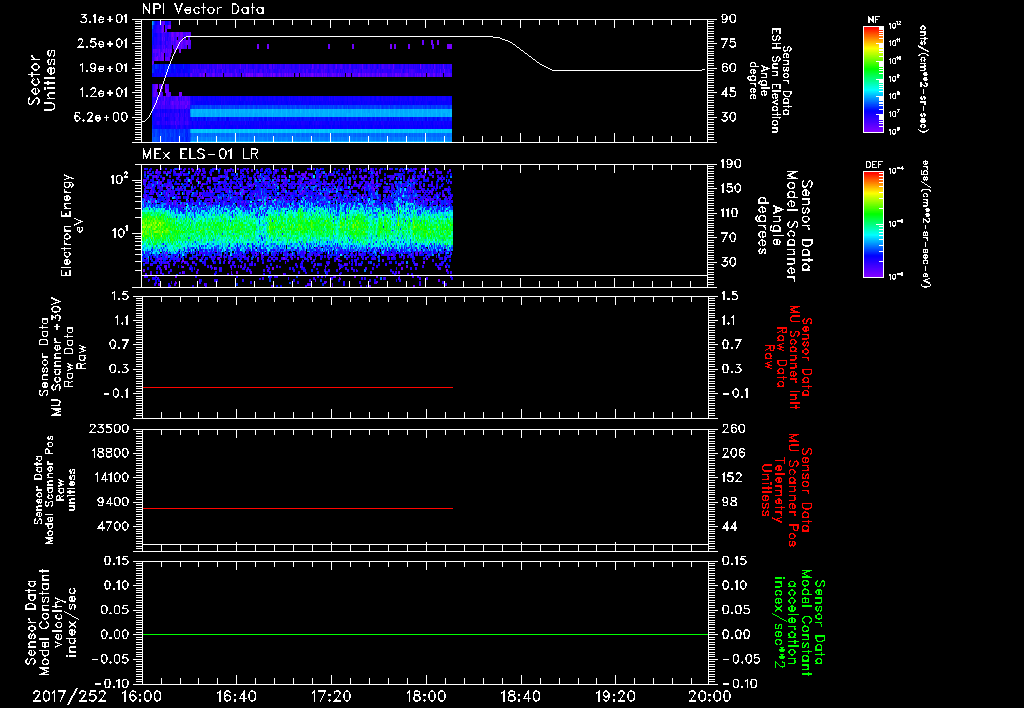The height and width of the screenshot is (708, 1024).
Task: Select the 'NPI Vector Data' panel title
Action: point(203,9)
